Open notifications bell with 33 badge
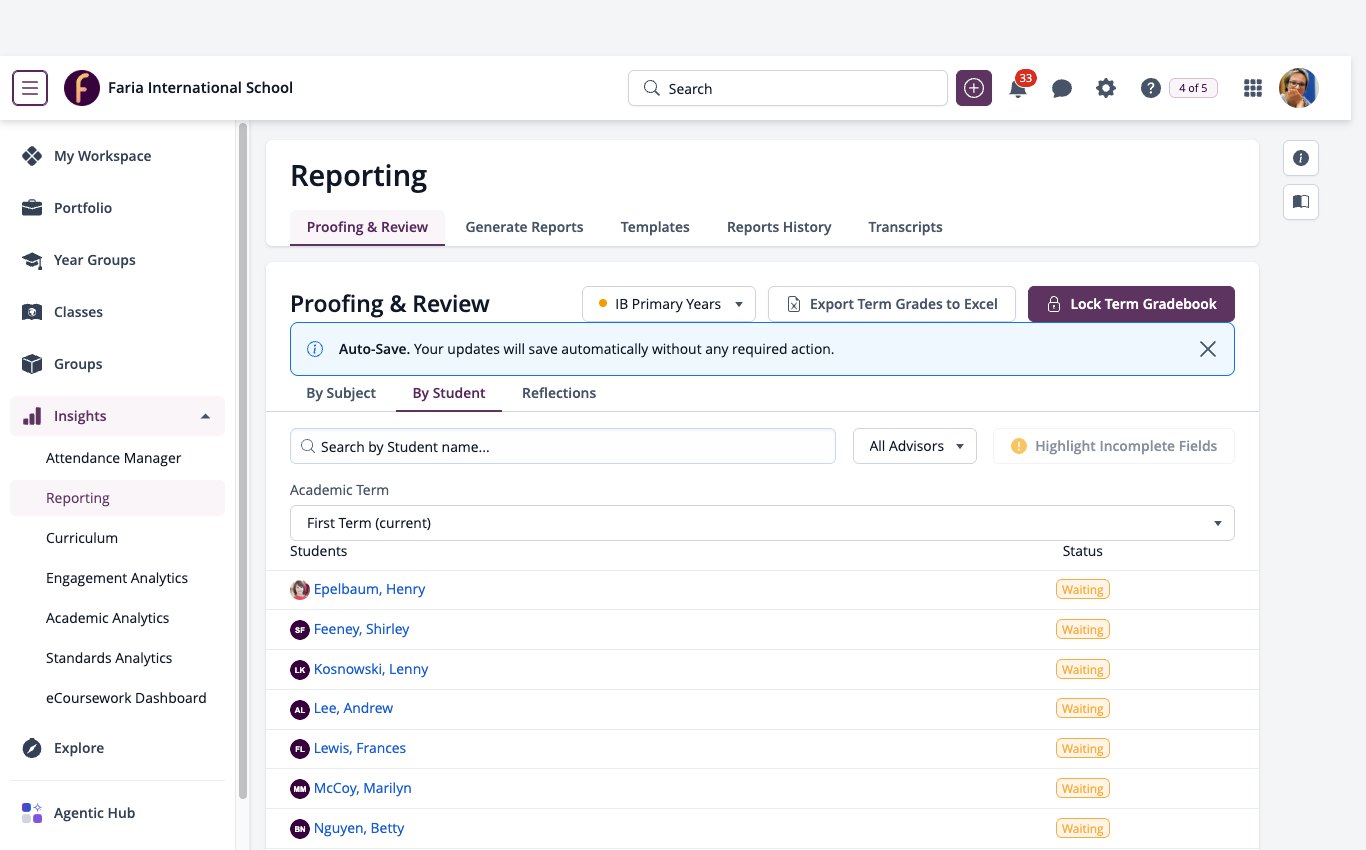This screenshot has width=1366, height=850. point(1018,88)
